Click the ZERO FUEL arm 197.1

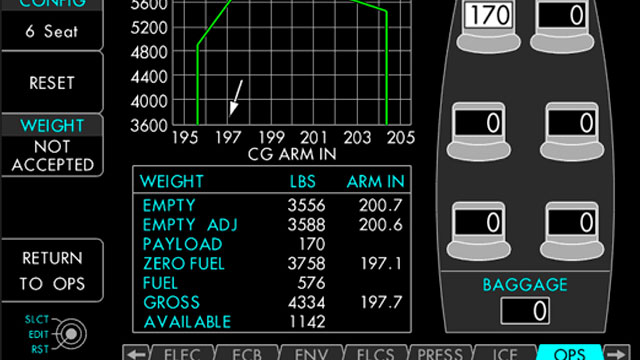coord(381,264)
